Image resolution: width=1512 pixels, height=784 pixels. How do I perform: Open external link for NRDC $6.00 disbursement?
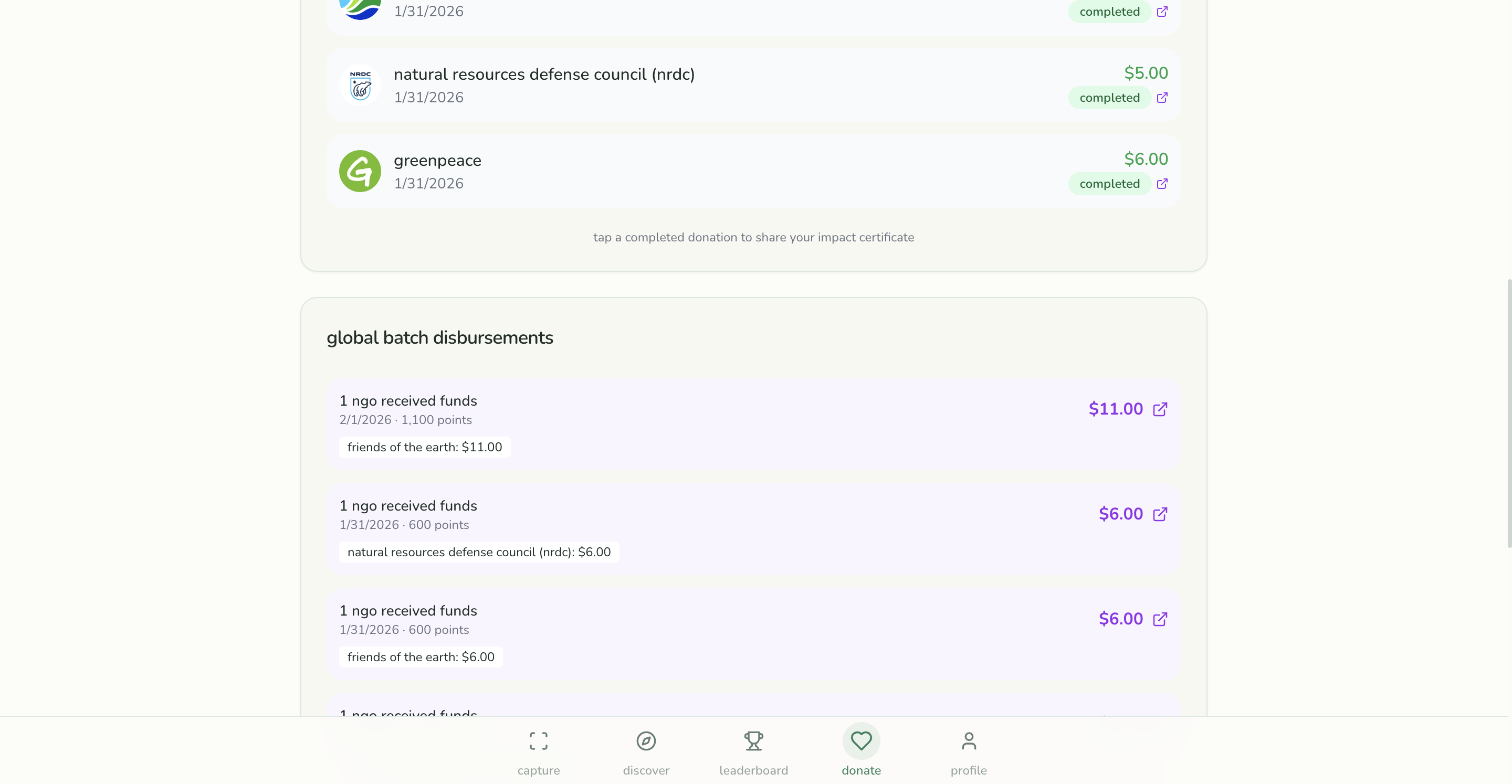pos(1160,514)
